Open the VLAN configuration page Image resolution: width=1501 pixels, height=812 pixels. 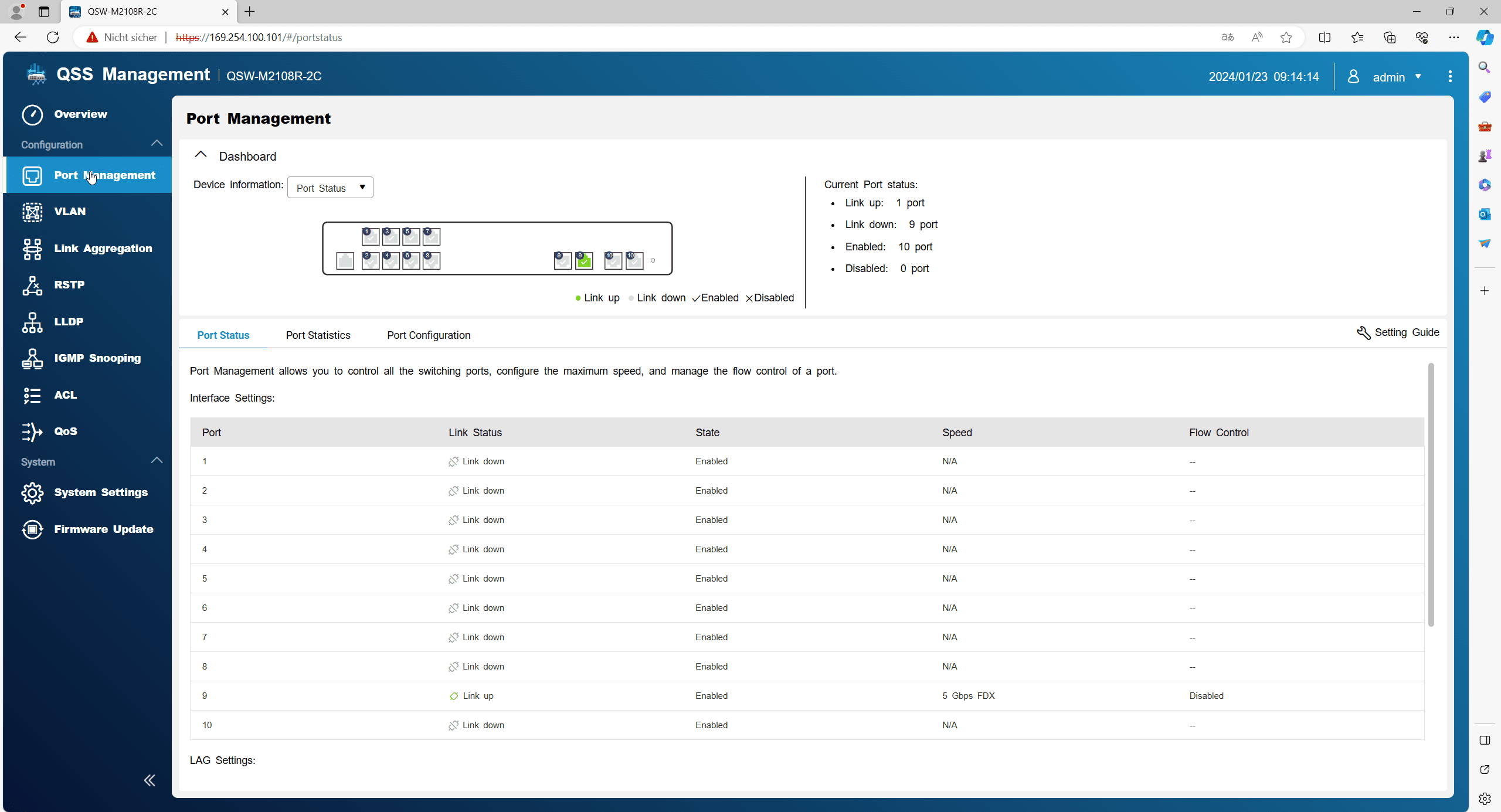point(69,212)
